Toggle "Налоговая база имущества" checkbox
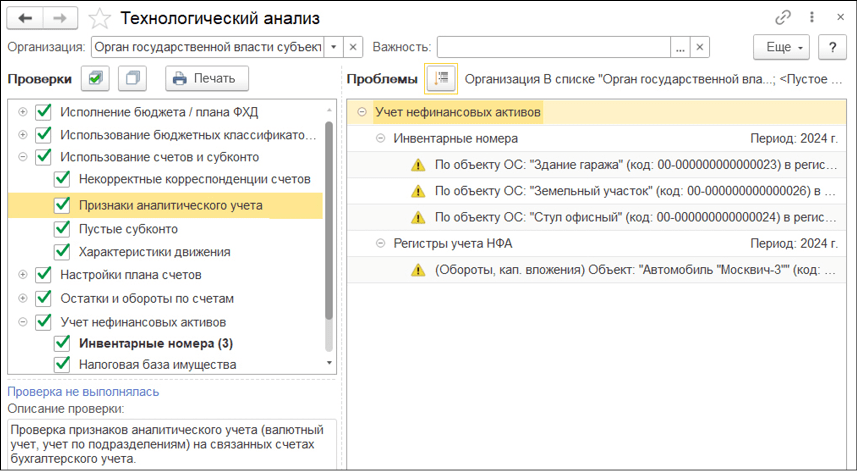This screenshot has height=471, width=857. click(x=63, y=365)
